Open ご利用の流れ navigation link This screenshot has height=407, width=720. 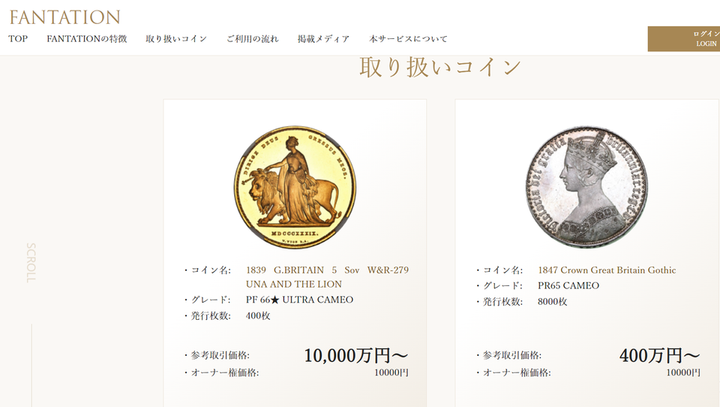click(253, 39)
